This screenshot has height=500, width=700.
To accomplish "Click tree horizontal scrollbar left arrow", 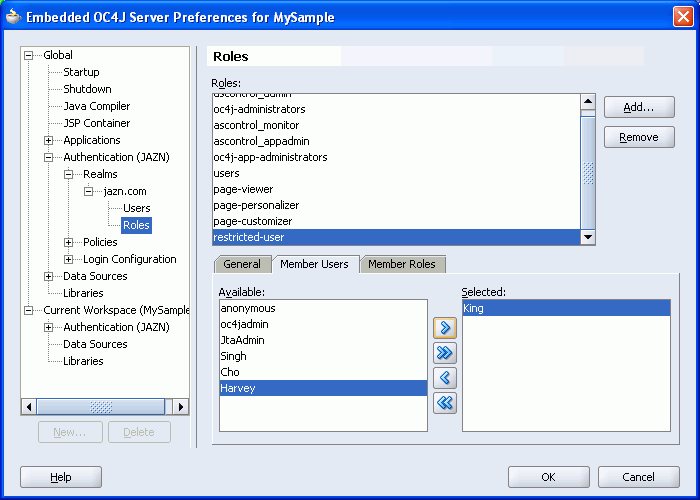I will pyautogui.click(x=29, y=407).
